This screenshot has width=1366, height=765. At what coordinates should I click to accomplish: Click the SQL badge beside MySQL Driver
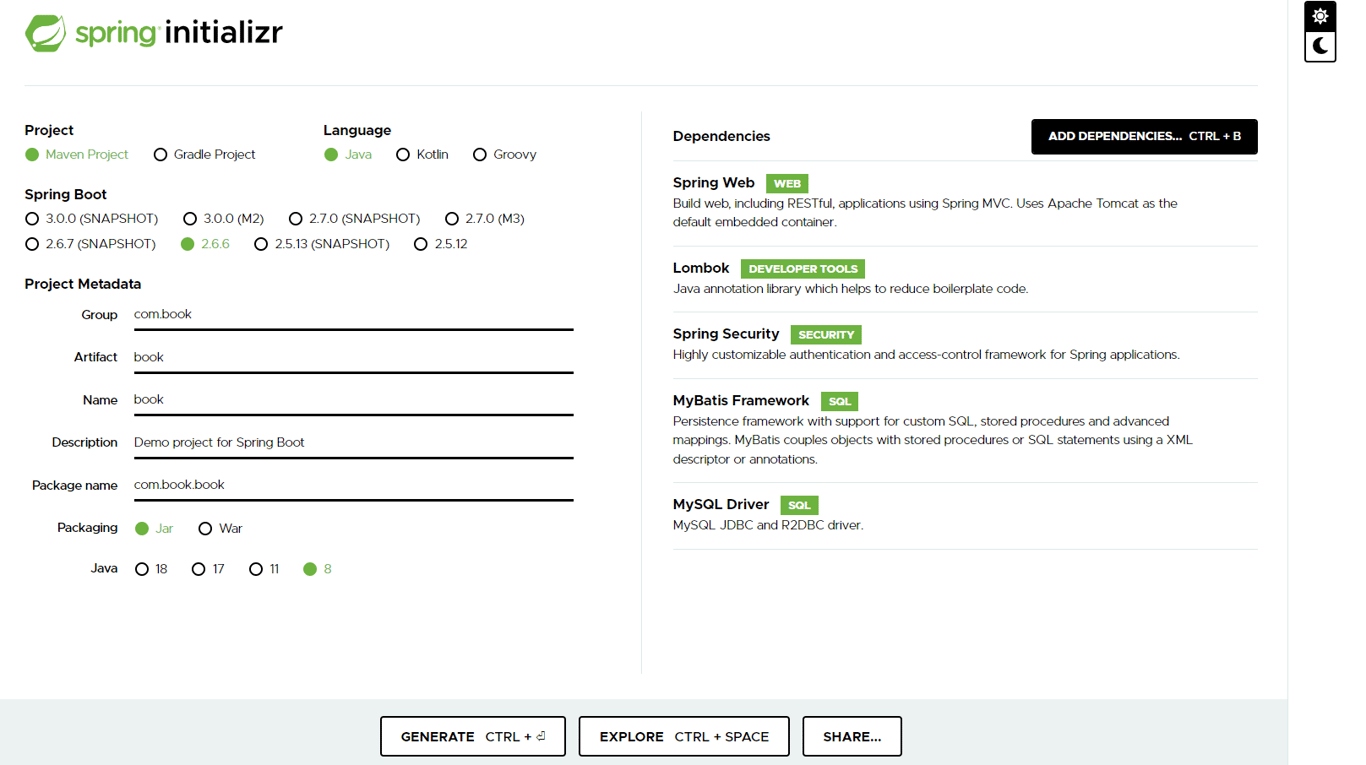(x=799, y=505)
